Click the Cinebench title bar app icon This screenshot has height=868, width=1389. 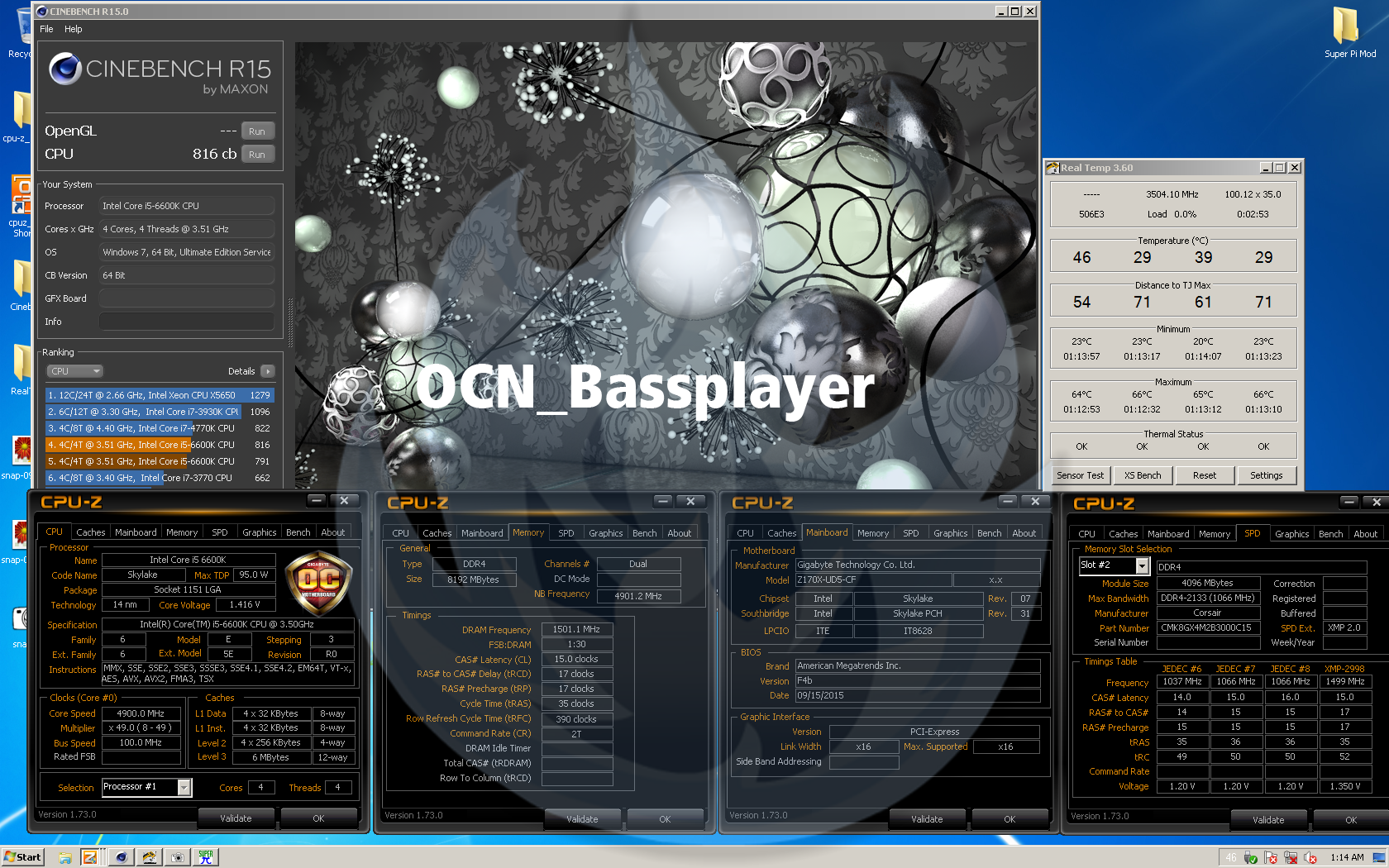click(42, 11)
